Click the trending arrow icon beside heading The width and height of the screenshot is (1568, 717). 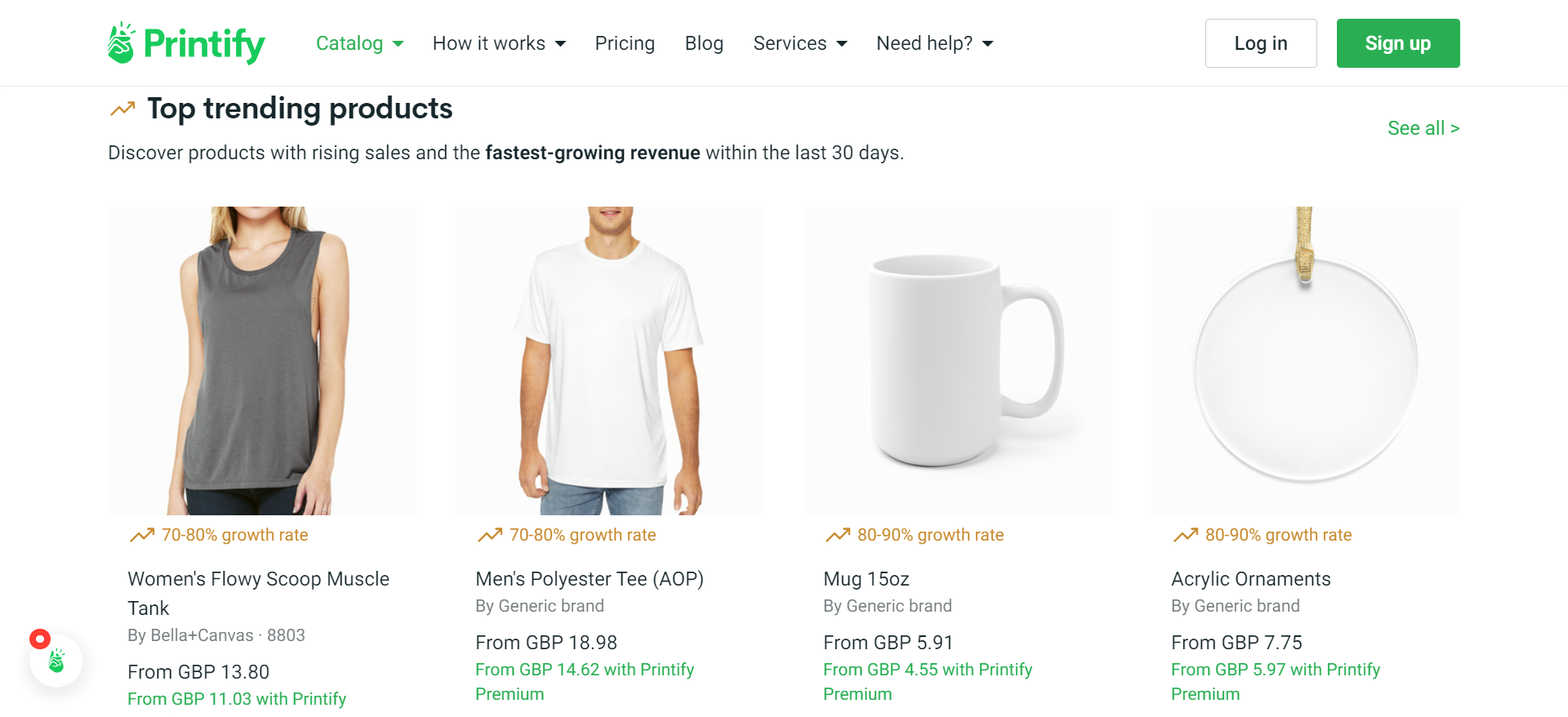pyautogui.click(x=121, y=107)
